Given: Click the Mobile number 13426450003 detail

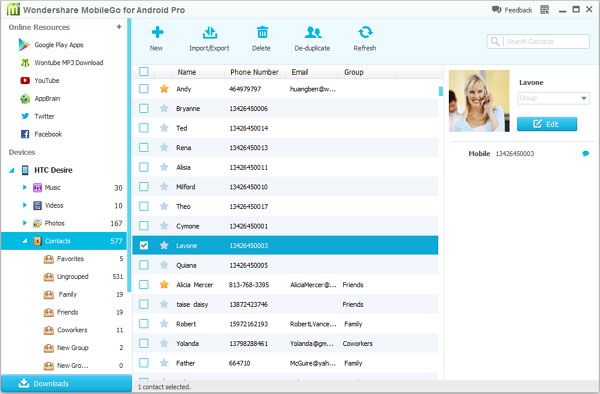Looking at the screenshot, I should [515, 154].
